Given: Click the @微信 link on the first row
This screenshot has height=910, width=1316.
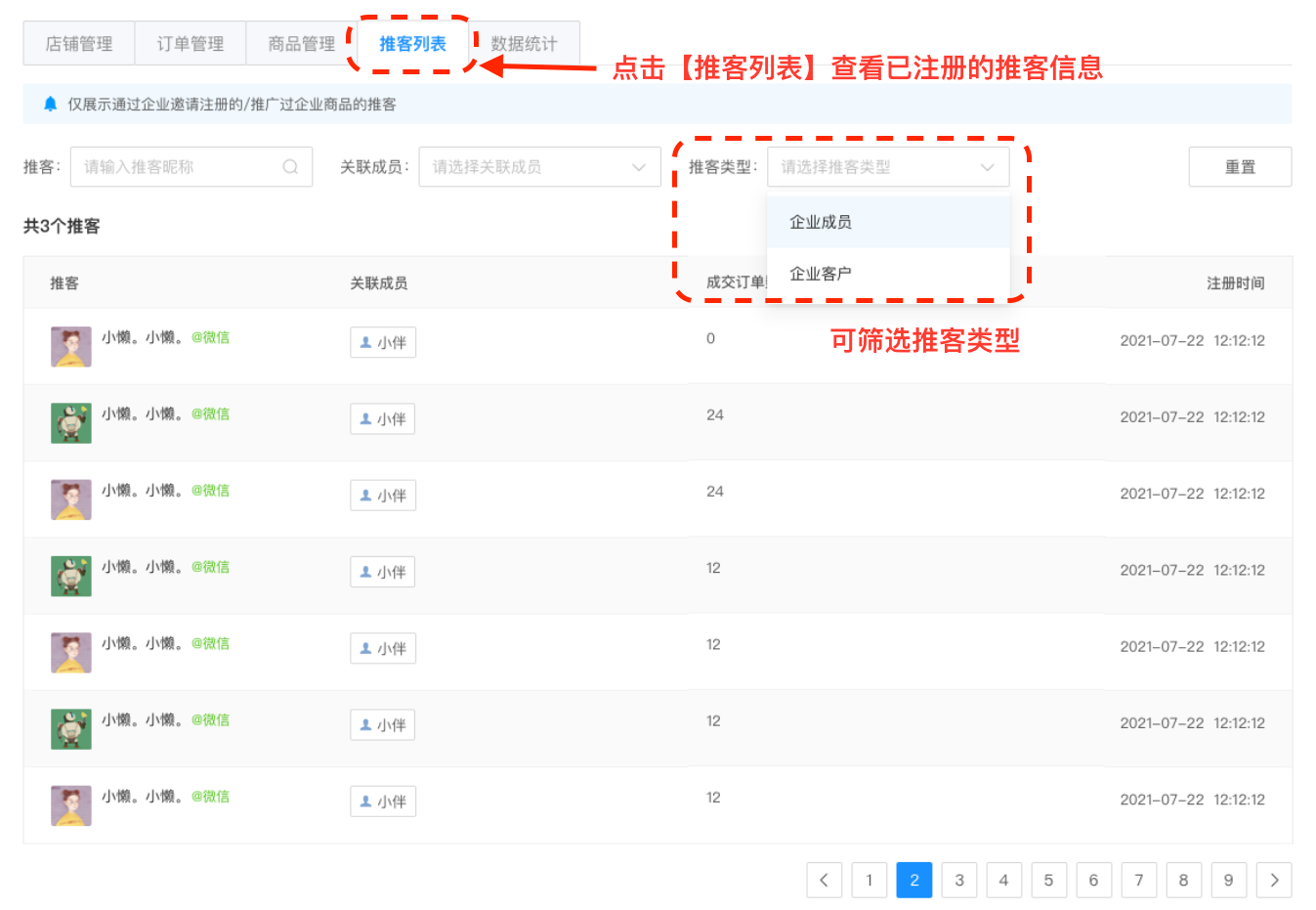Looking at the screenshot, I should pyautogui.click(x=210, y=336).
